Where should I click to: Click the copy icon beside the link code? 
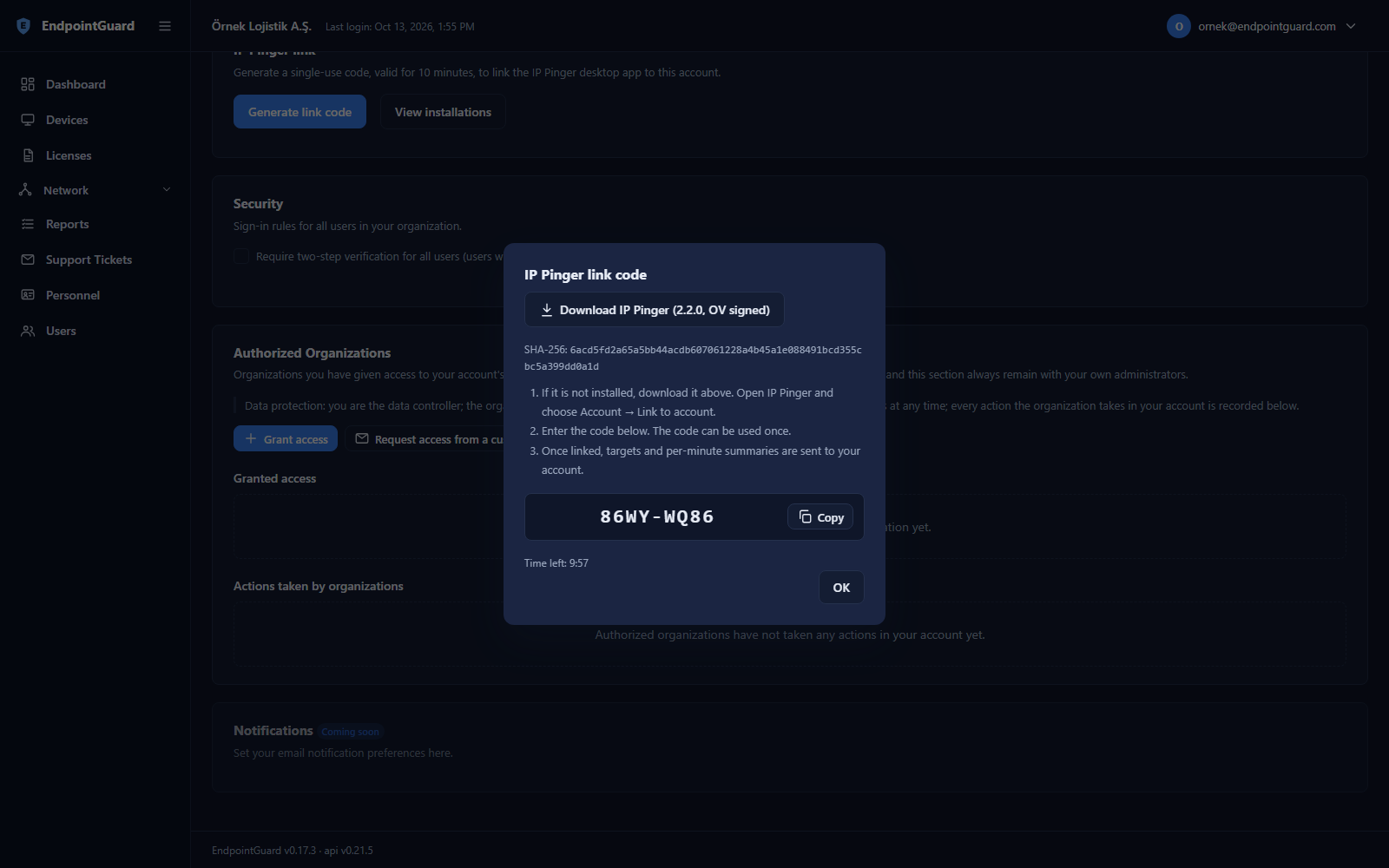pyautogui.click(x=806, y=517)
